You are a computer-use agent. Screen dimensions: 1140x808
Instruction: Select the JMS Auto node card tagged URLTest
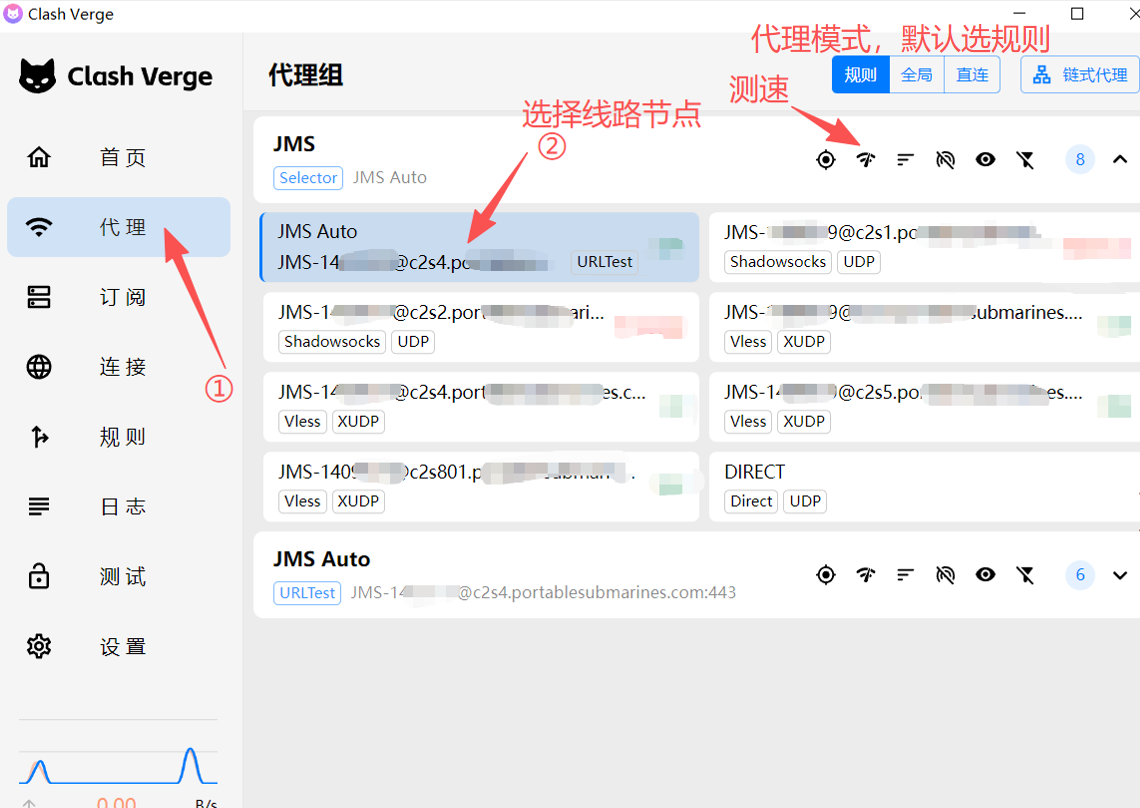480,247
